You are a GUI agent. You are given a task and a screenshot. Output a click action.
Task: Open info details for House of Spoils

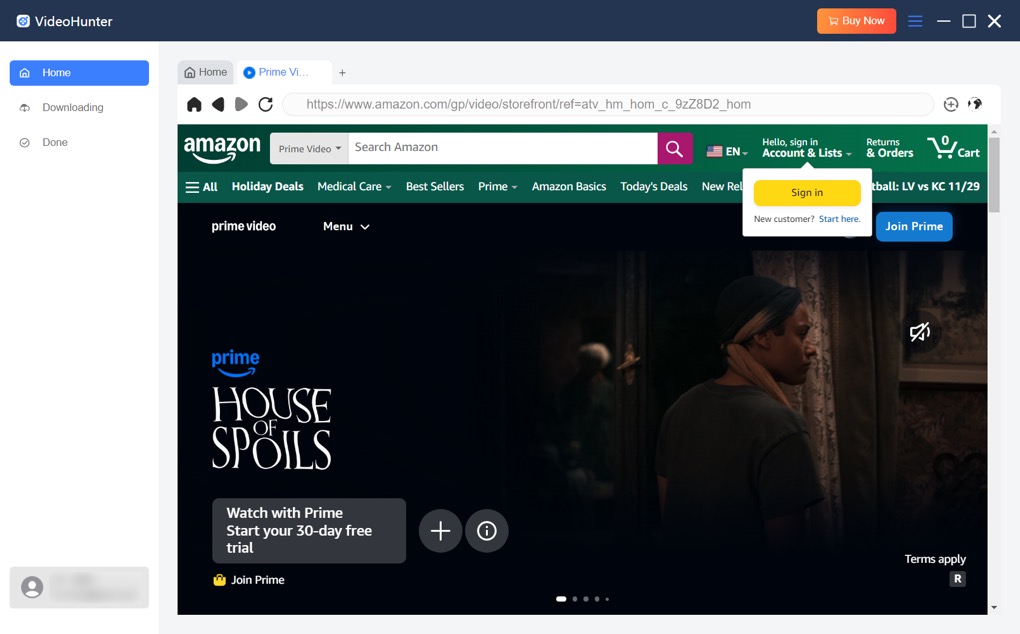click(x=487, y=531)
